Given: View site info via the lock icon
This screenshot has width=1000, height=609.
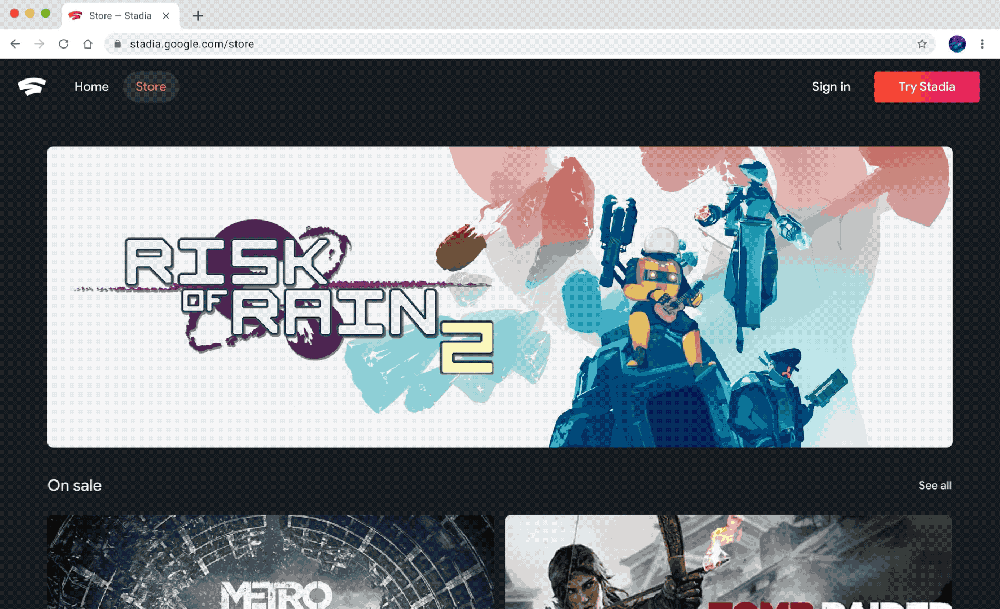Looking at the screenshot, I should coord(117,44).
